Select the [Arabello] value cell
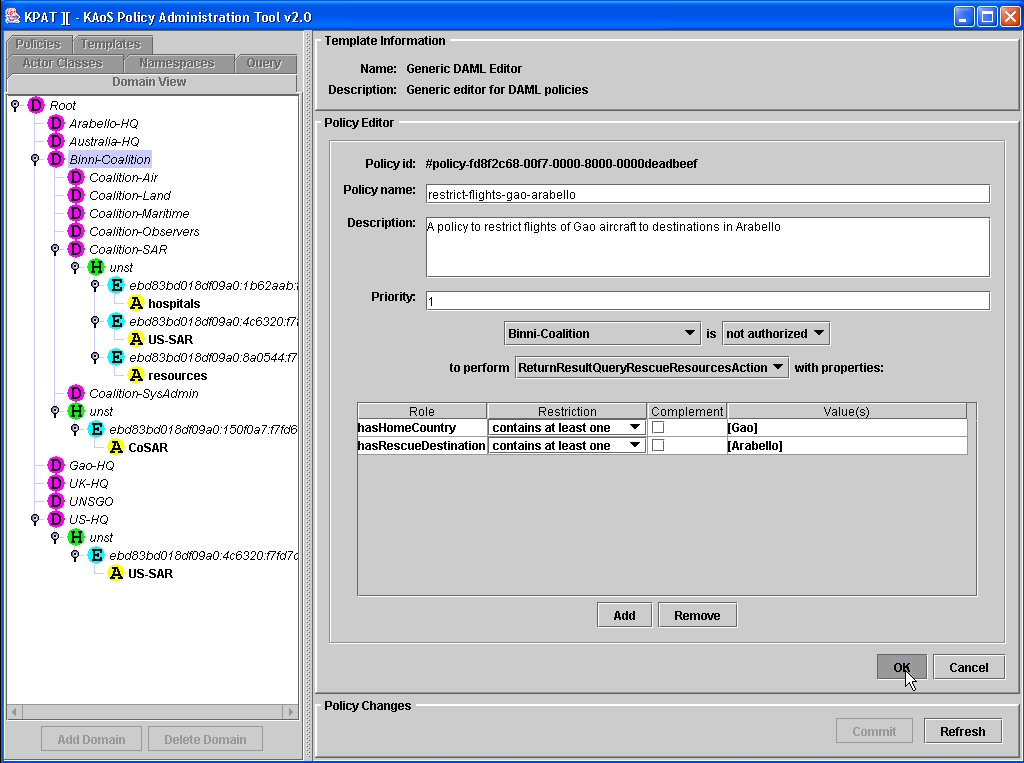The width and height of the screenshot is (1024, 763). (x=846, y=446)
